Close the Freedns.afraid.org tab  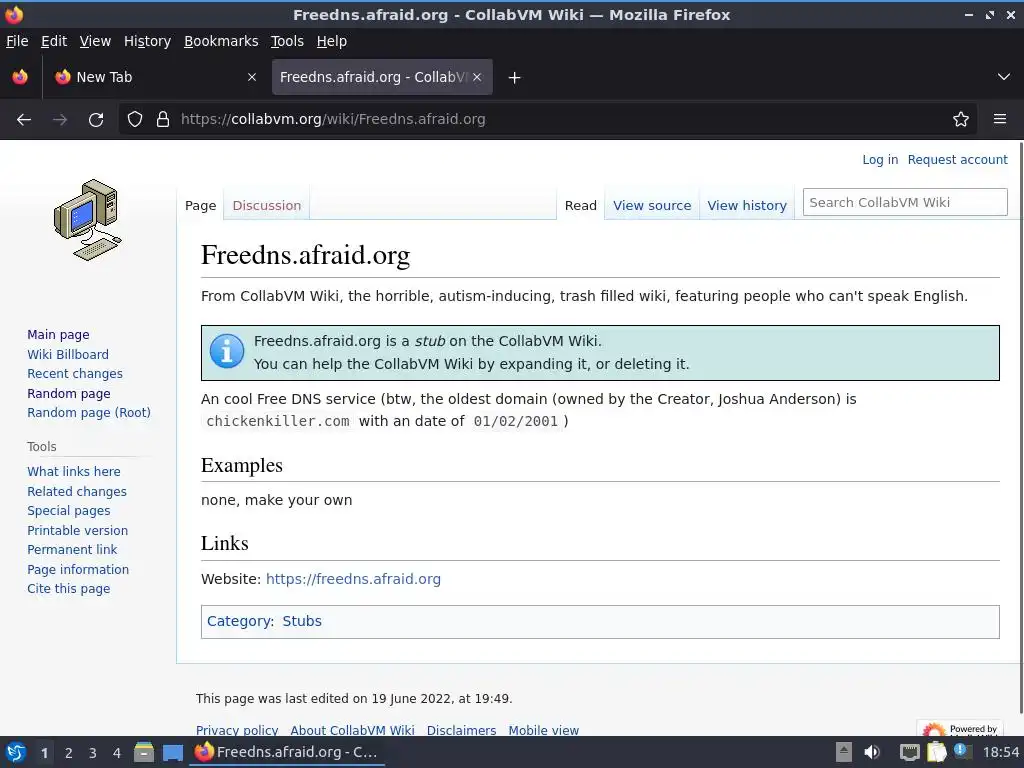coord(477,77)
